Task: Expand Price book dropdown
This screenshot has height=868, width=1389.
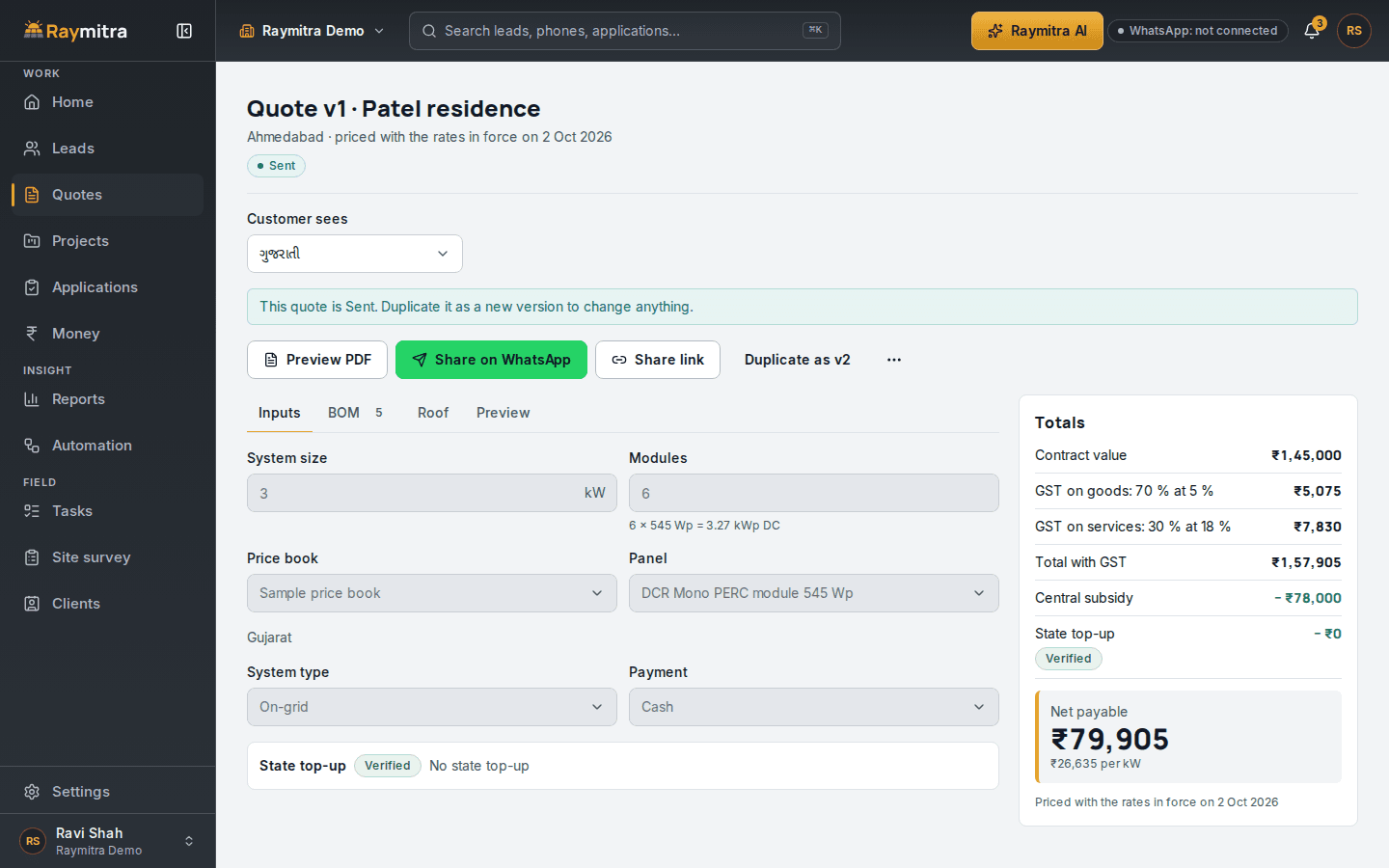Action: [432, 593]
